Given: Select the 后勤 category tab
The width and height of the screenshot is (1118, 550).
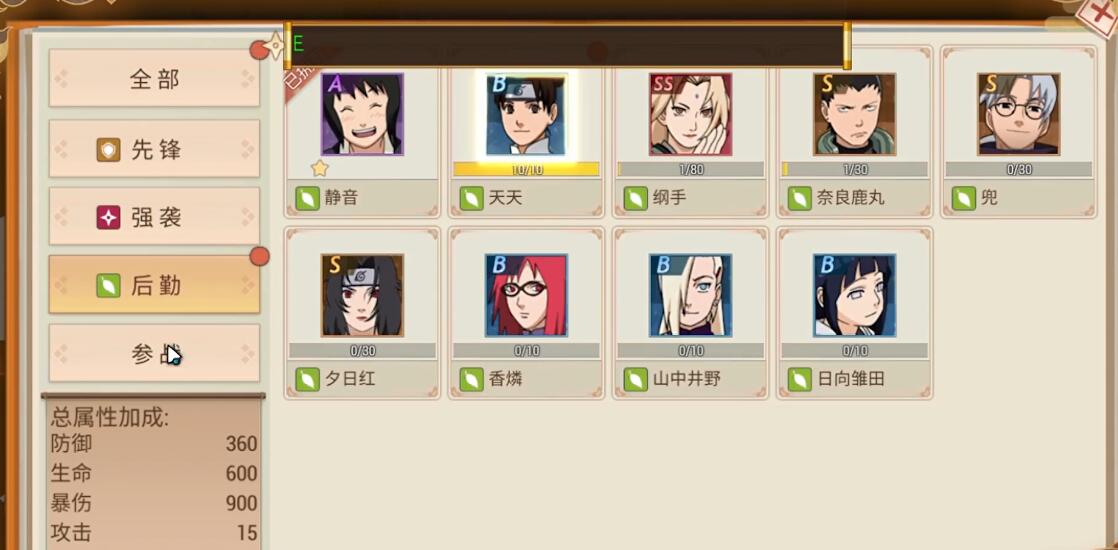Looking at the screenshot, I should [154, 285].
